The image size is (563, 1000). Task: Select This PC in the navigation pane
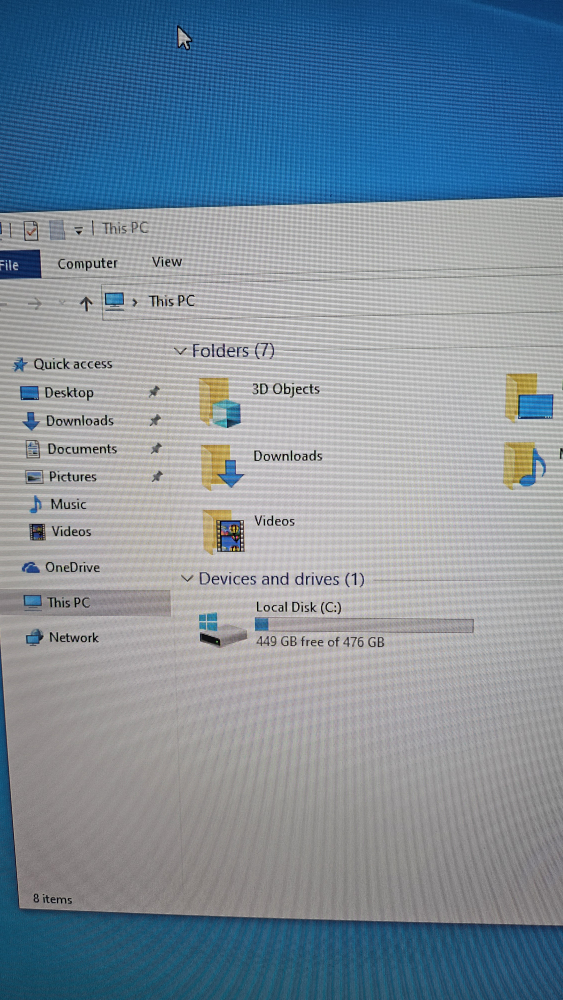click(x=68, y=603)
